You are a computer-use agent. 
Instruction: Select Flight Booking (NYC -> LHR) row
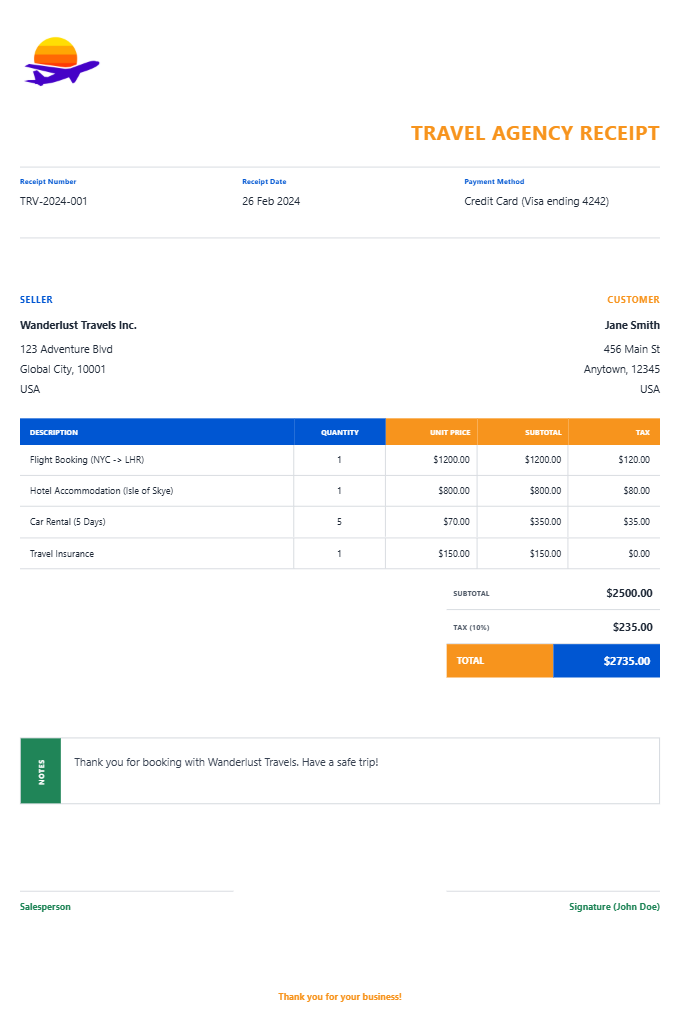[x=339, y=460]
